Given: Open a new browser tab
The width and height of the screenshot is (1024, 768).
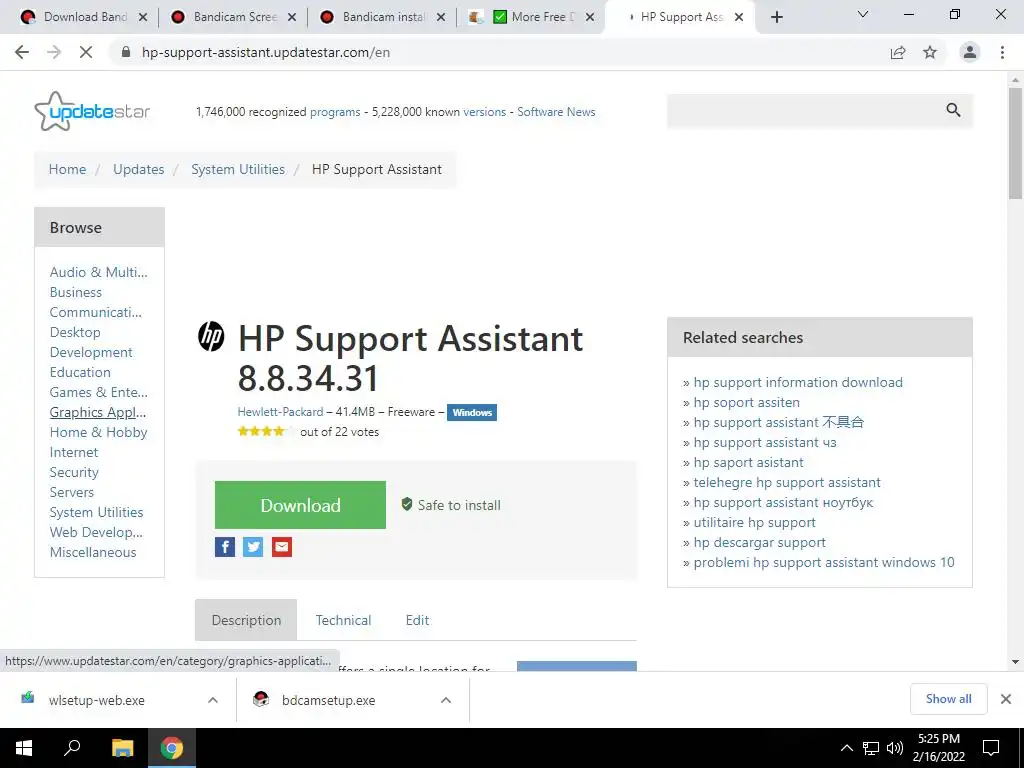Looking at the screenshot, I should pyautogui.click(x=776, y=17).
